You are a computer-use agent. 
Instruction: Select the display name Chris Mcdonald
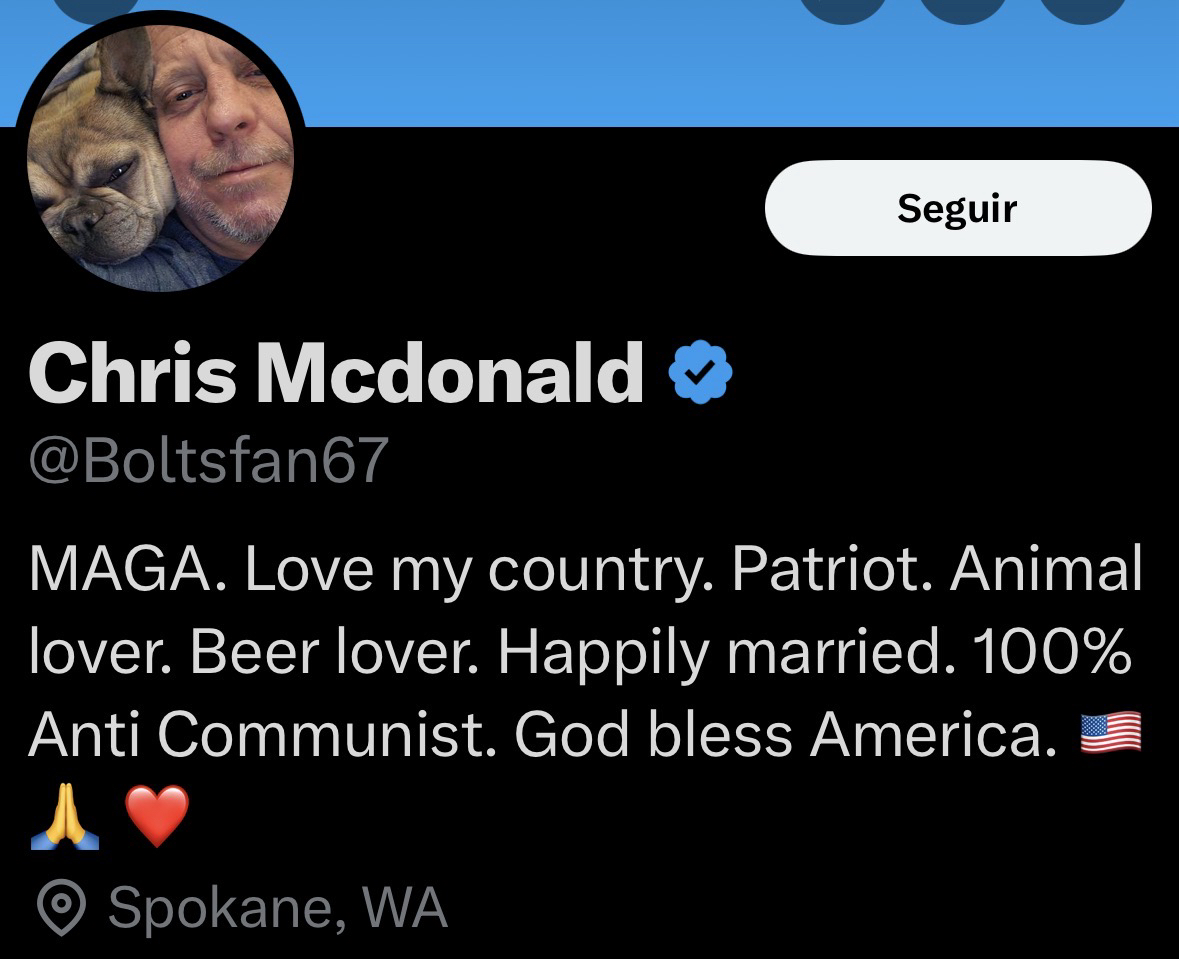336,373
